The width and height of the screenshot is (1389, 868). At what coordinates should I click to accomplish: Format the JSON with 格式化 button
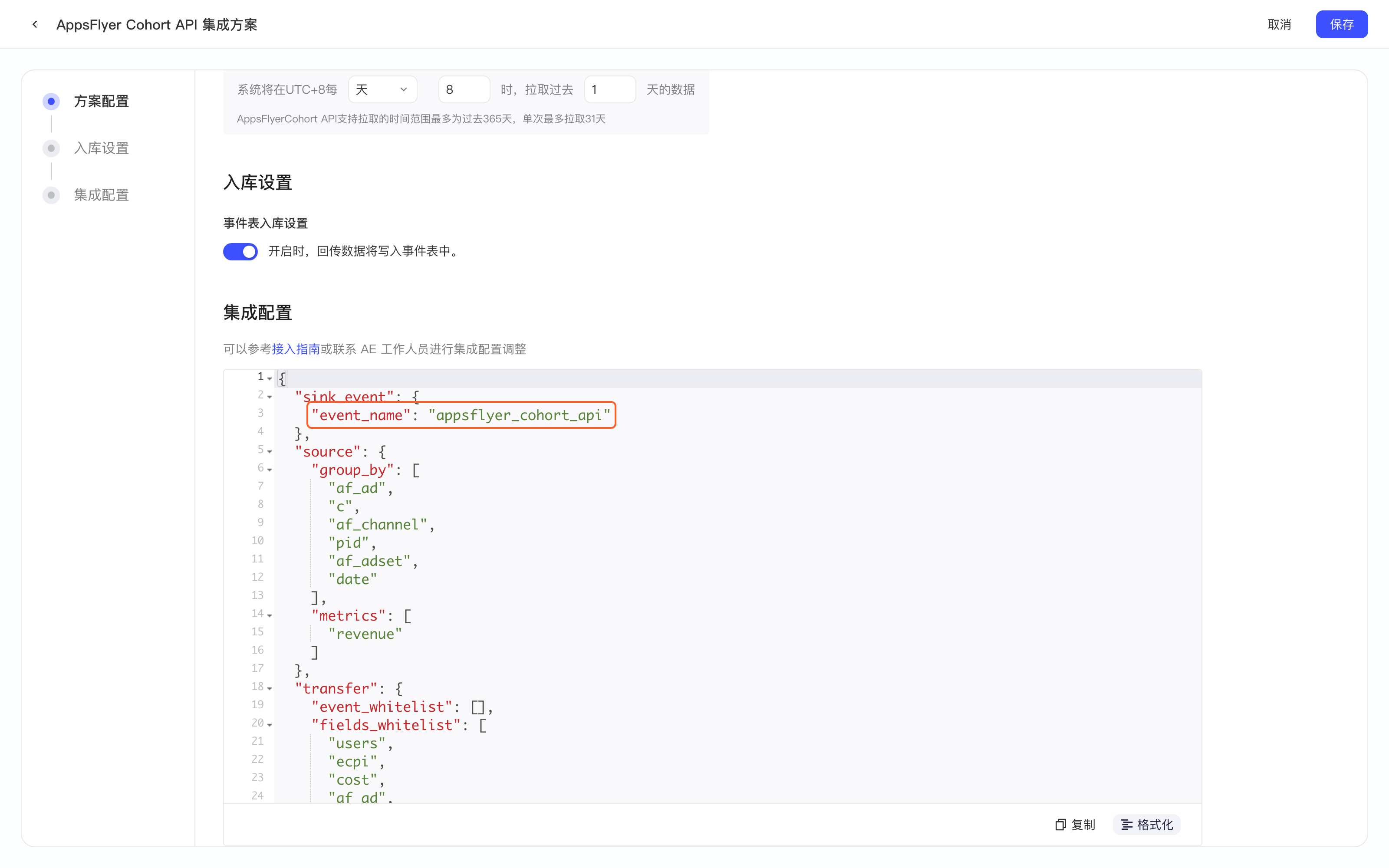(x=1147, y=824)
